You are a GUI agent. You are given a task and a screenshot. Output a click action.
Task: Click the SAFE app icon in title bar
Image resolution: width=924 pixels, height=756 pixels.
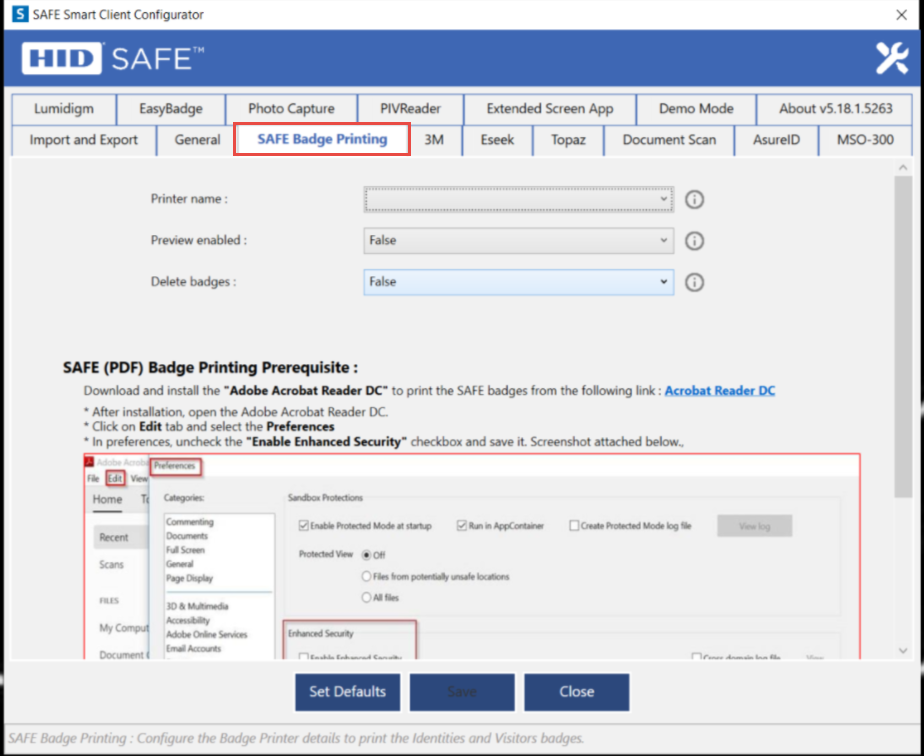(x=19, y=14)
